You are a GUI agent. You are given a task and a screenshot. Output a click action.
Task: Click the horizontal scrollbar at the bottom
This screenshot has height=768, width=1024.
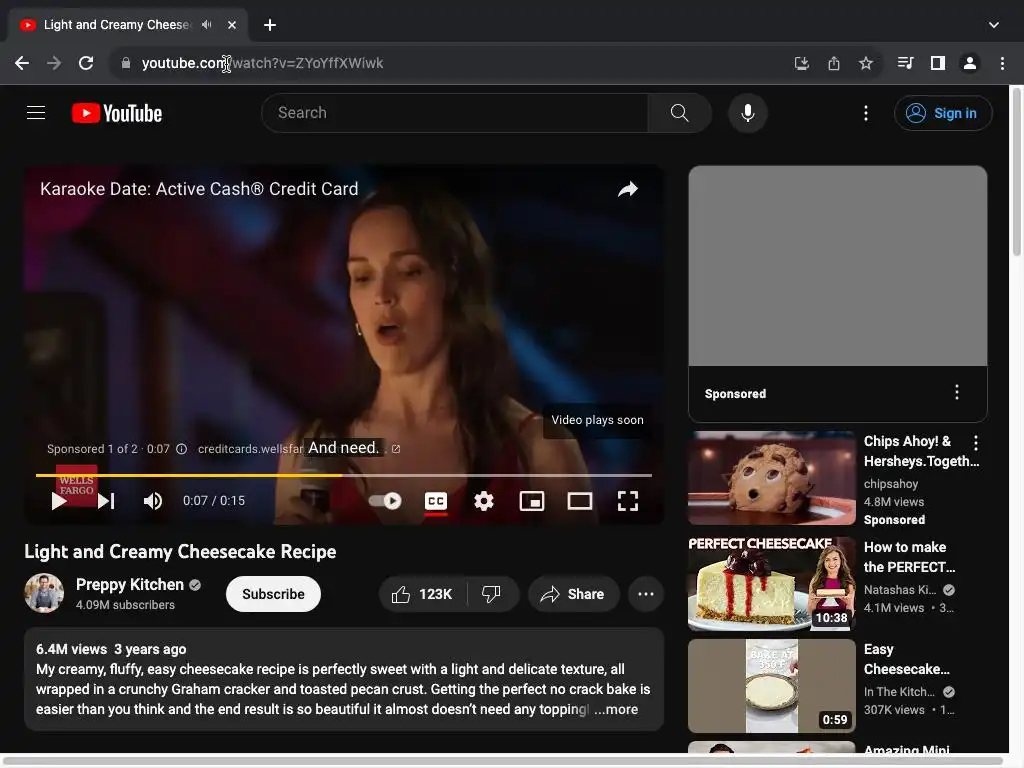coord(503,761)
